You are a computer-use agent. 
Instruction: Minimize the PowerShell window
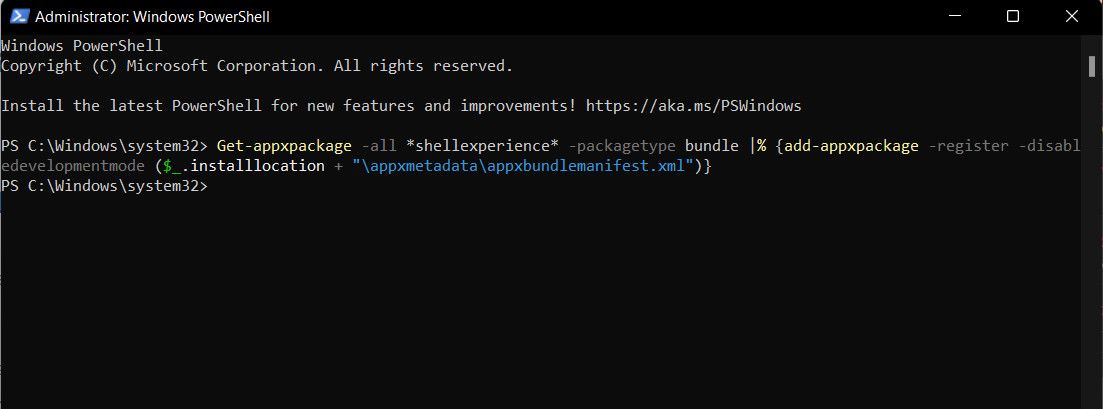pos(957,17)
